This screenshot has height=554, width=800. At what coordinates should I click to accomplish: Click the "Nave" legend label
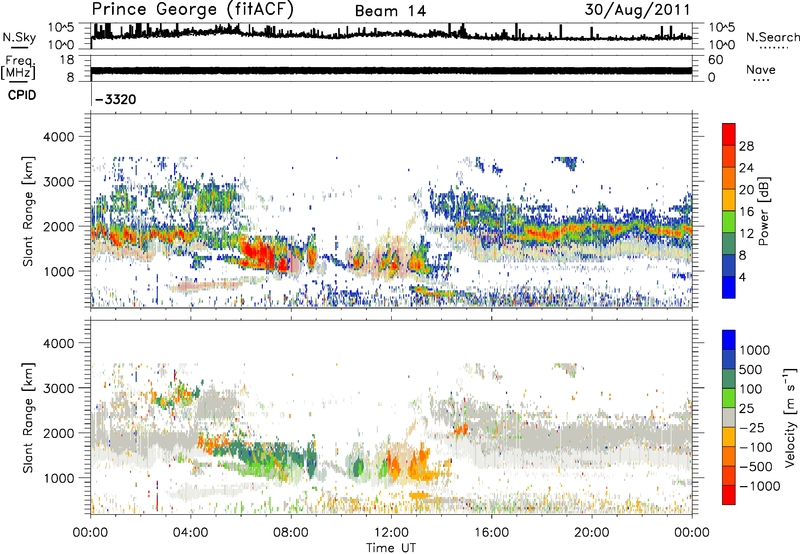[760, 69]
